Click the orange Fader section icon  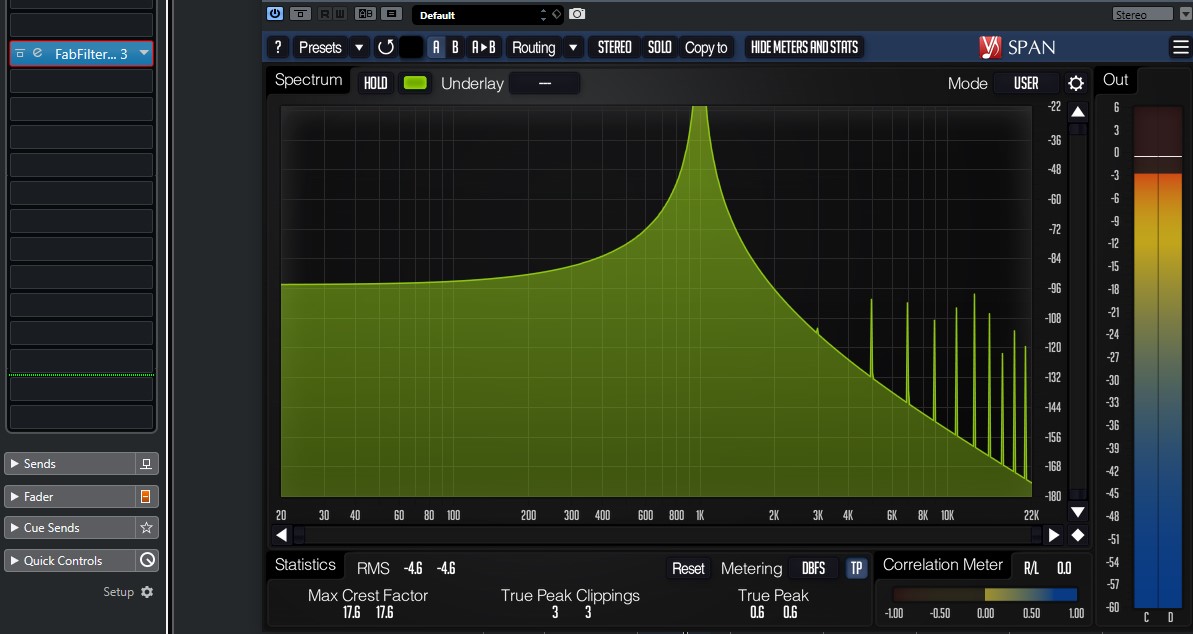(145, 496)
